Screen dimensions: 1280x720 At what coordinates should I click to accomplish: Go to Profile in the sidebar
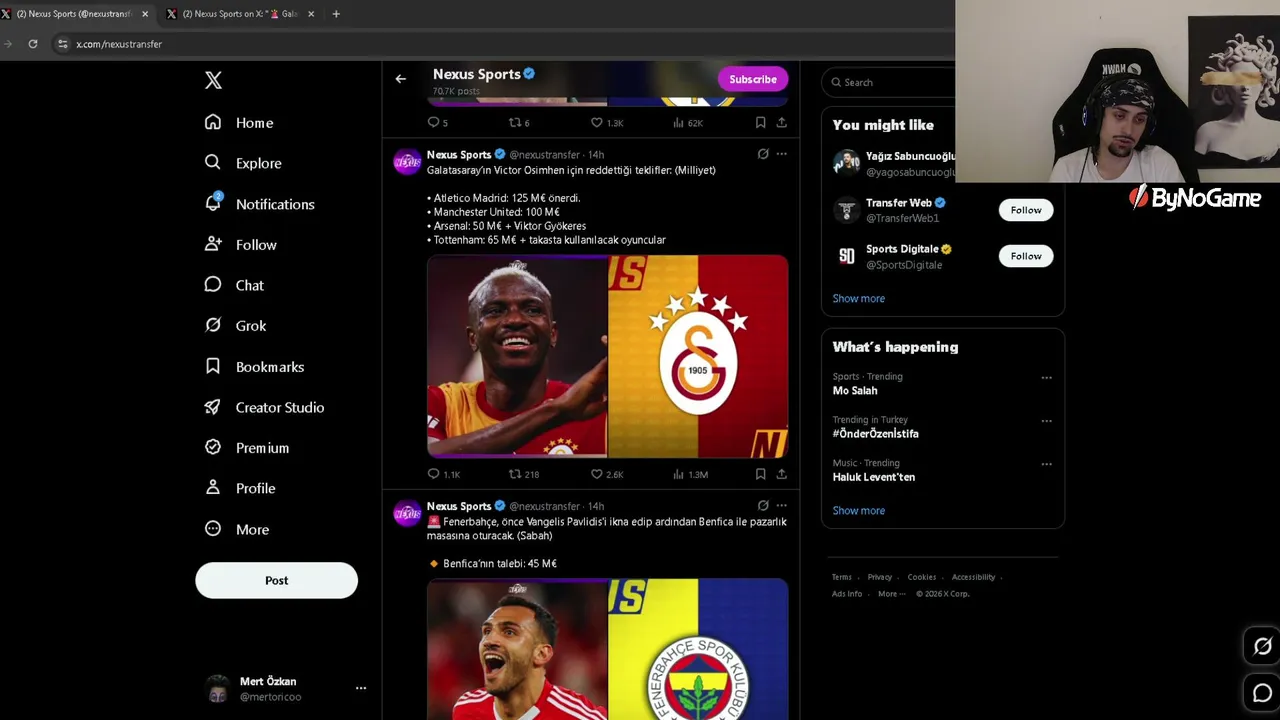[239, 488]
